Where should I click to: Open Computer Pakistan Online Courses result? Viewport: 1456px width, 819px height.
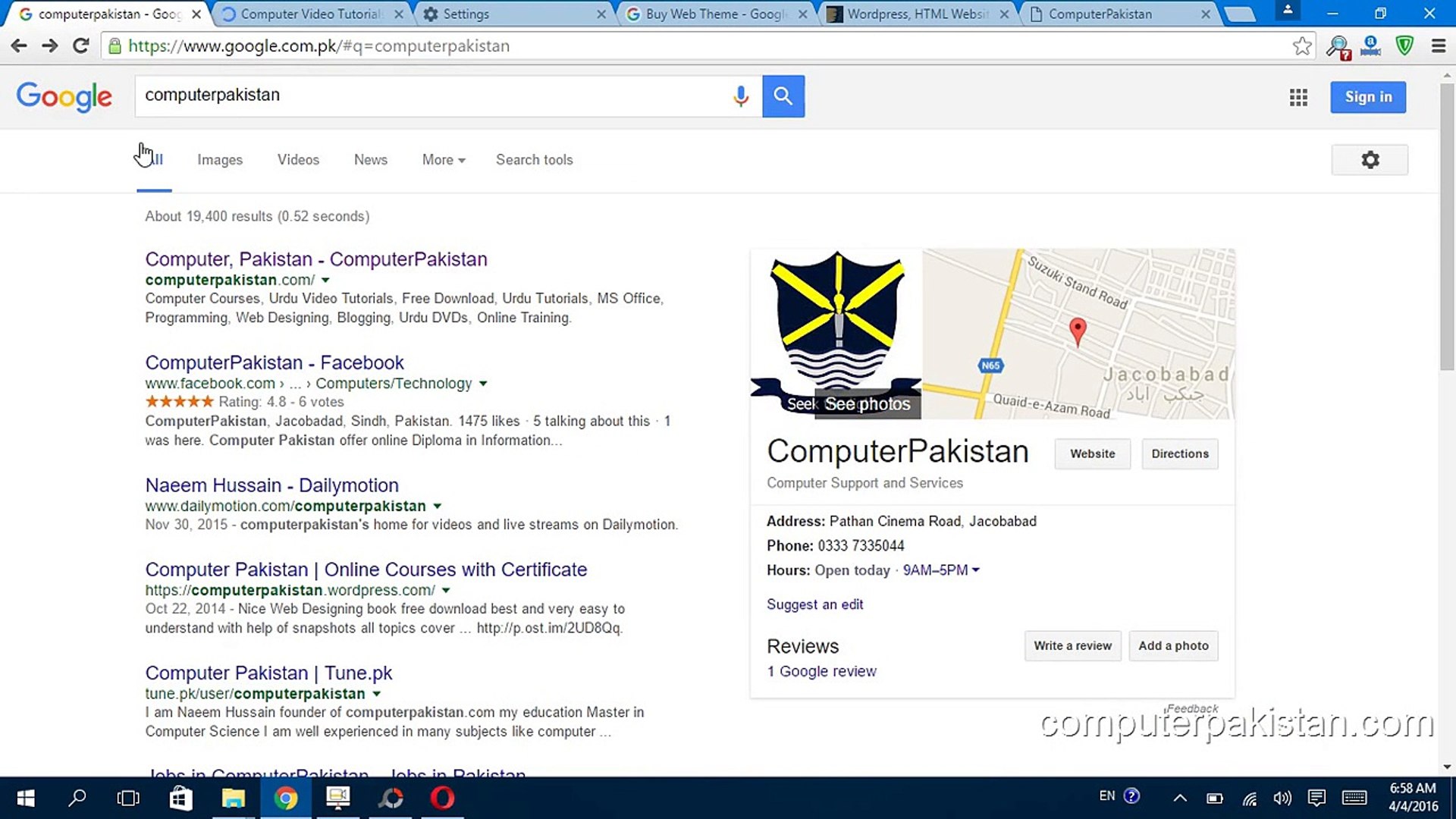tap(366, 570)
